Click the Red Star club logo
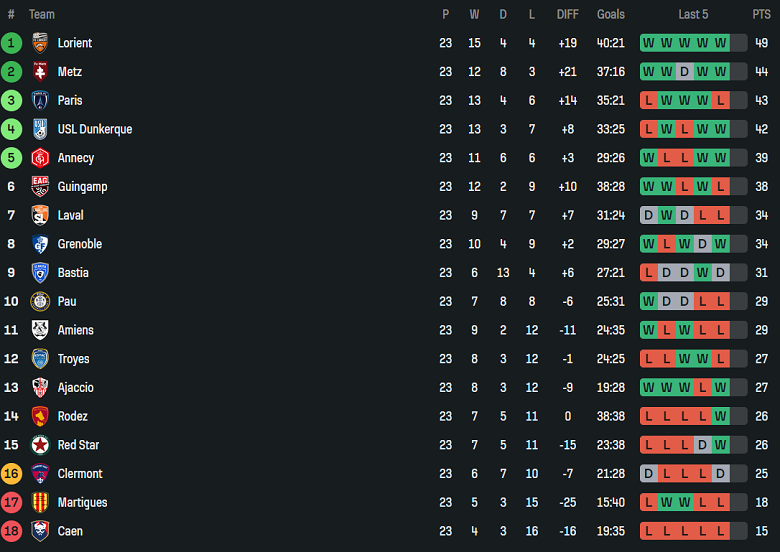Image resolution: width=780 pixels, height=552 pixels. pyautogui.click(x=40, y=445)
